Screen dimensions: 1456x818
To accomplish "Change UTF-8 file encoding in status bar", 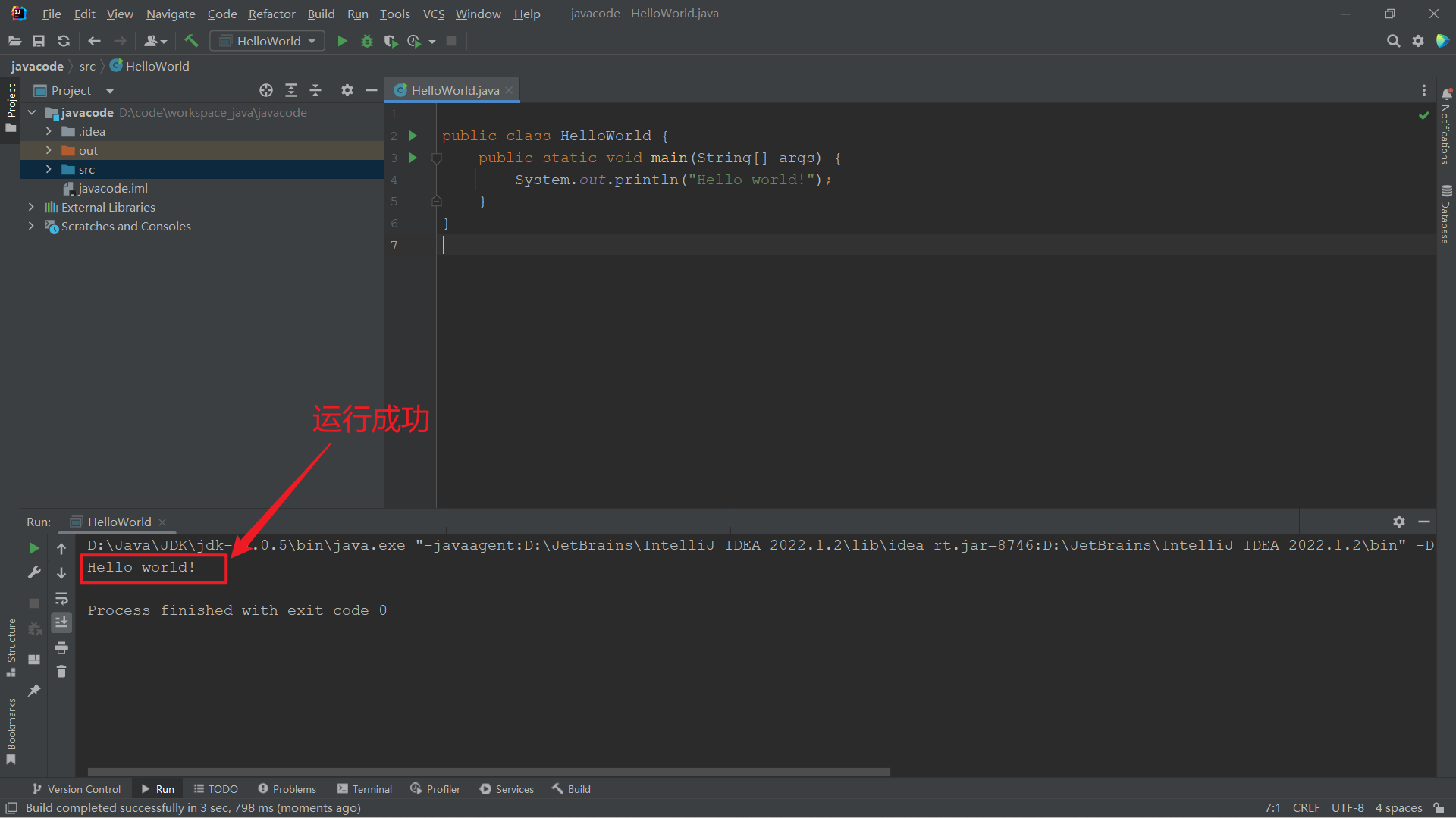I will pos(1348,807).
